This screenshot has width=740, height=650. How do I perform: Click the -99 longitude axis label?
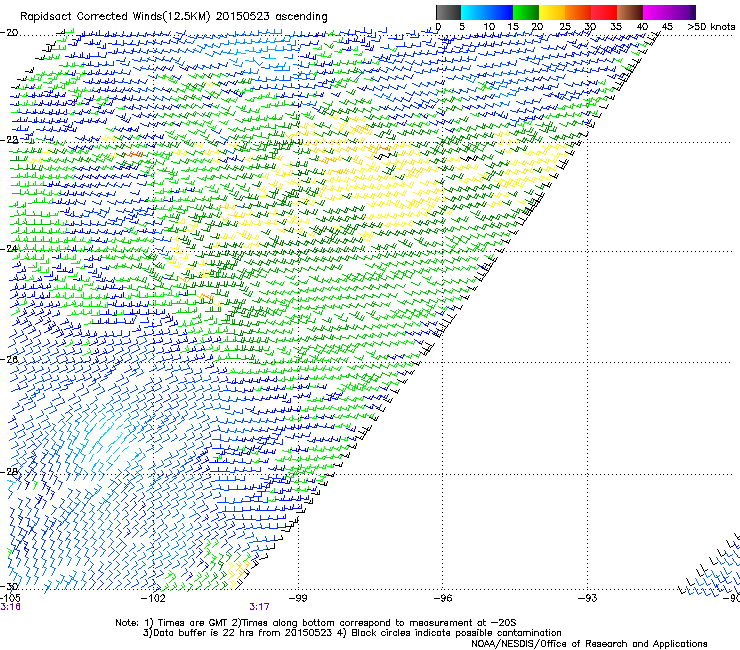(298, 598)
